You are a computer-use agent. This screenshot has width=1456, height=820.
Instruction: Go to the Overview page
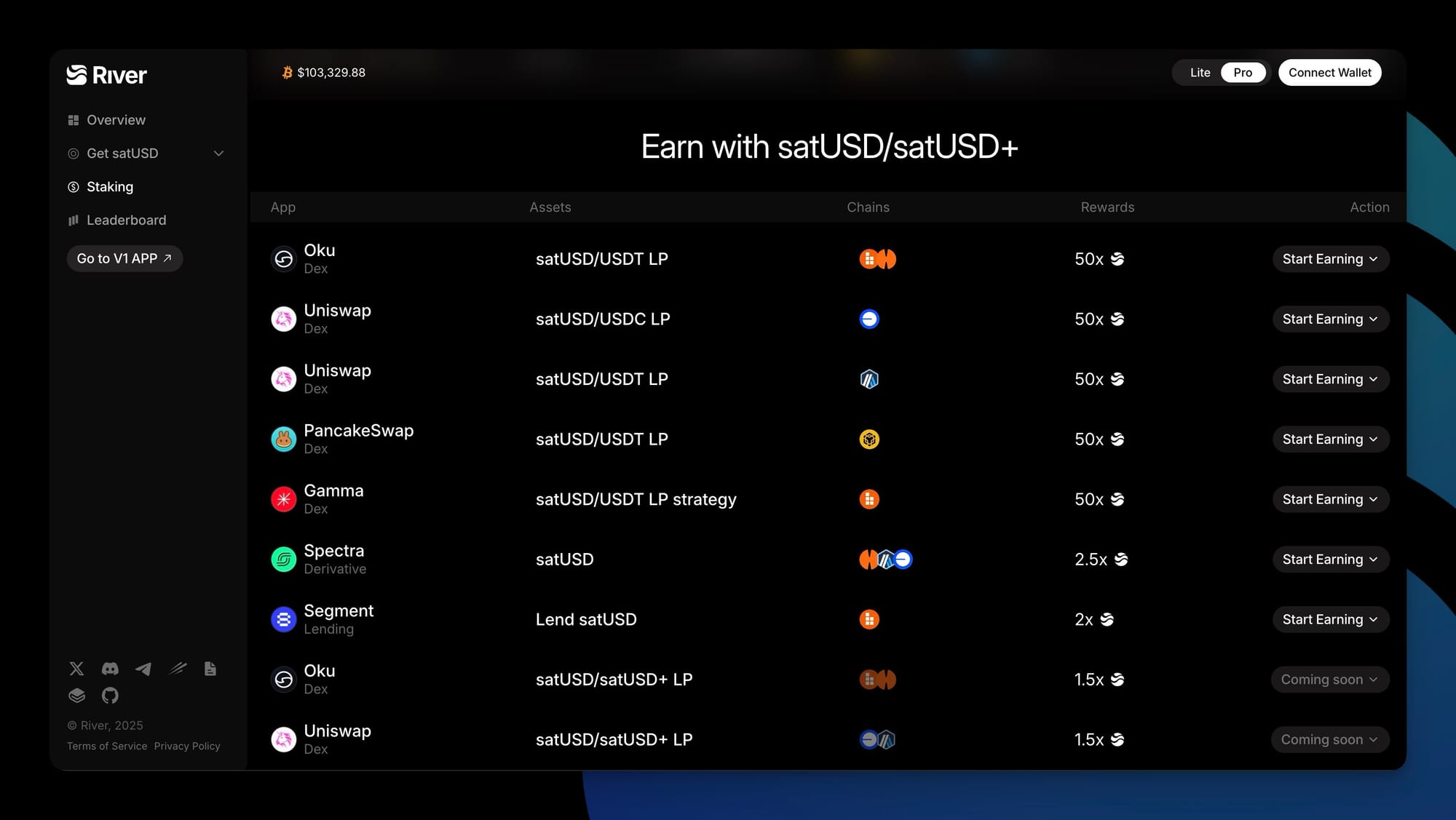106,120
